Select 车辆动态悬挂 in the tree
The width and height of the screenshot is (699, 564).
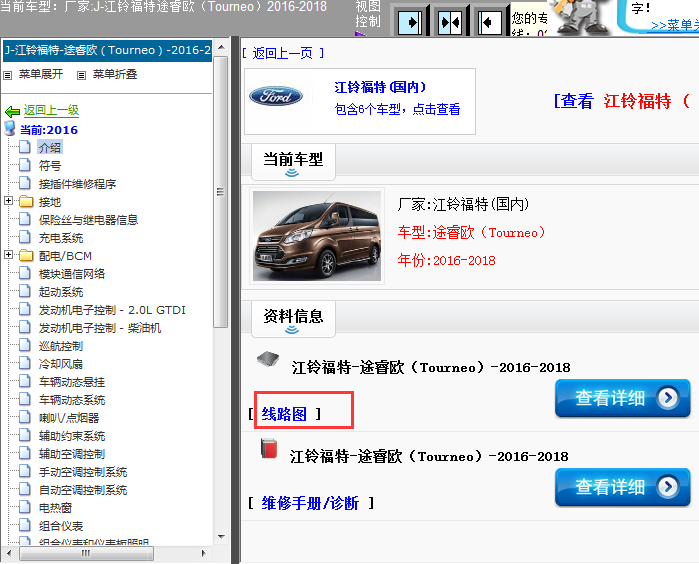point(72,382)
